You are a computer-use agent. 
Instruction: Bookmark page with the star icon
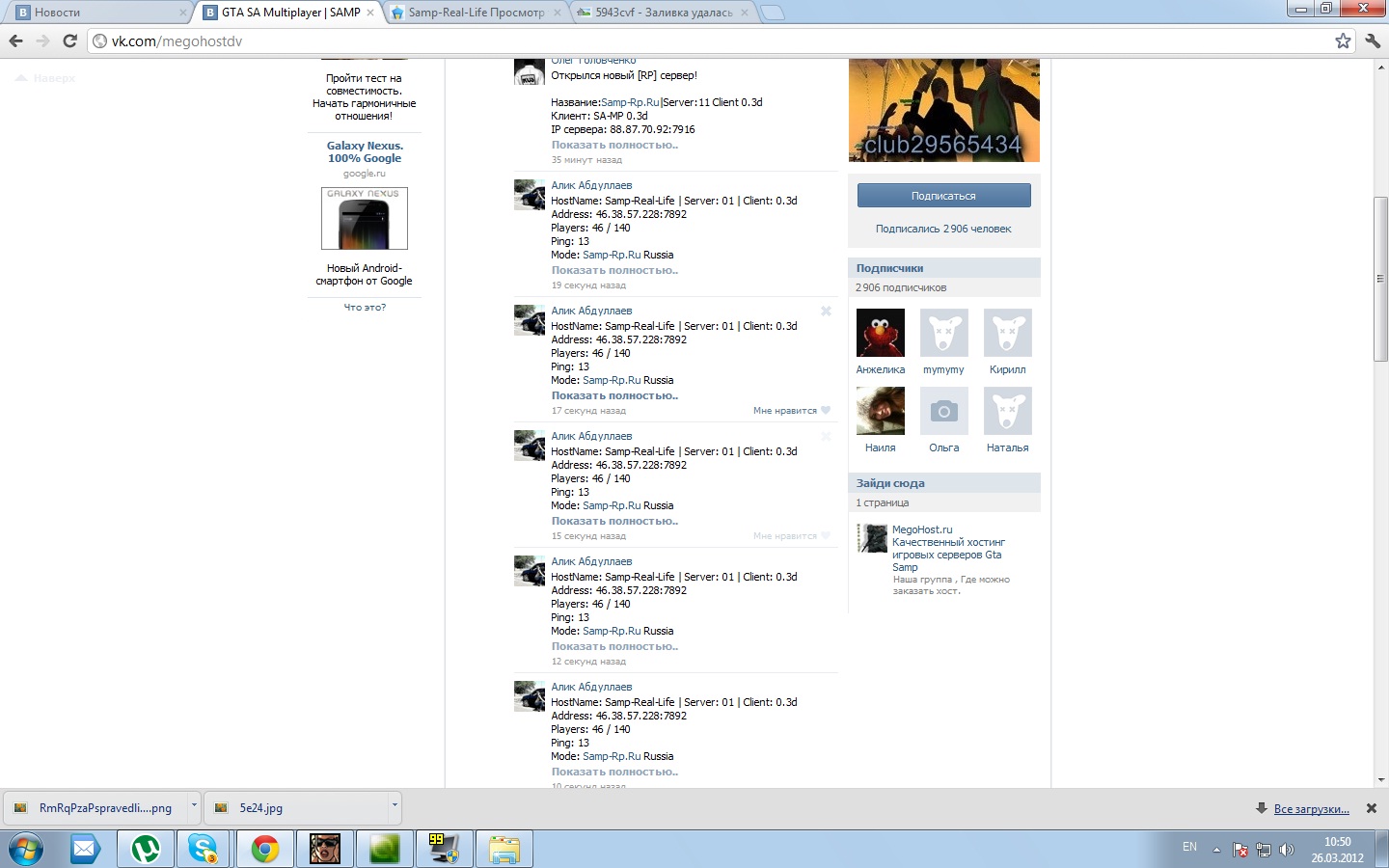pyautogui.click(x=1343, y=41)
